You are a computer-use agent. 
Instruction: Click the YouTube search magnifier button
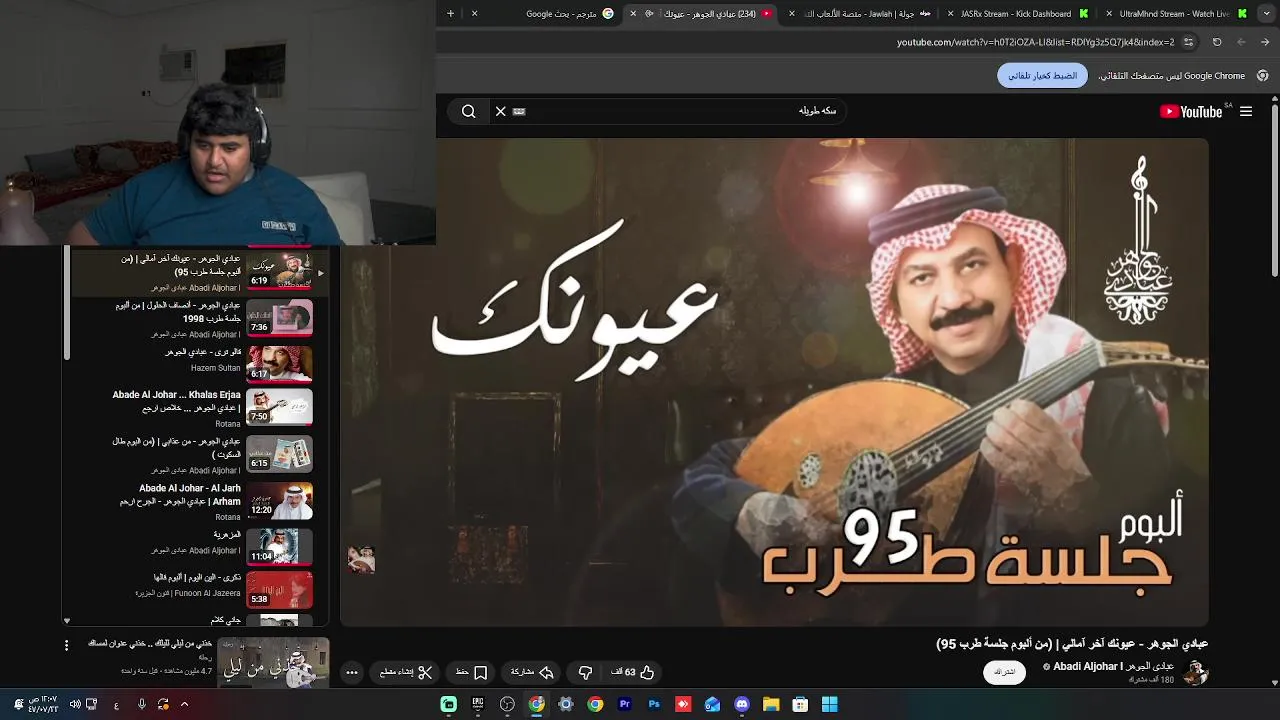[468, 111]
